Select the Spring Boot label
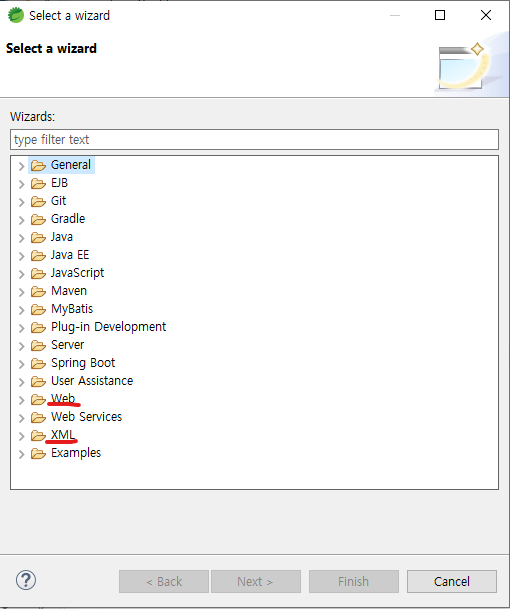510x609 pixels. pyautogui.click(x=83, y=363)
